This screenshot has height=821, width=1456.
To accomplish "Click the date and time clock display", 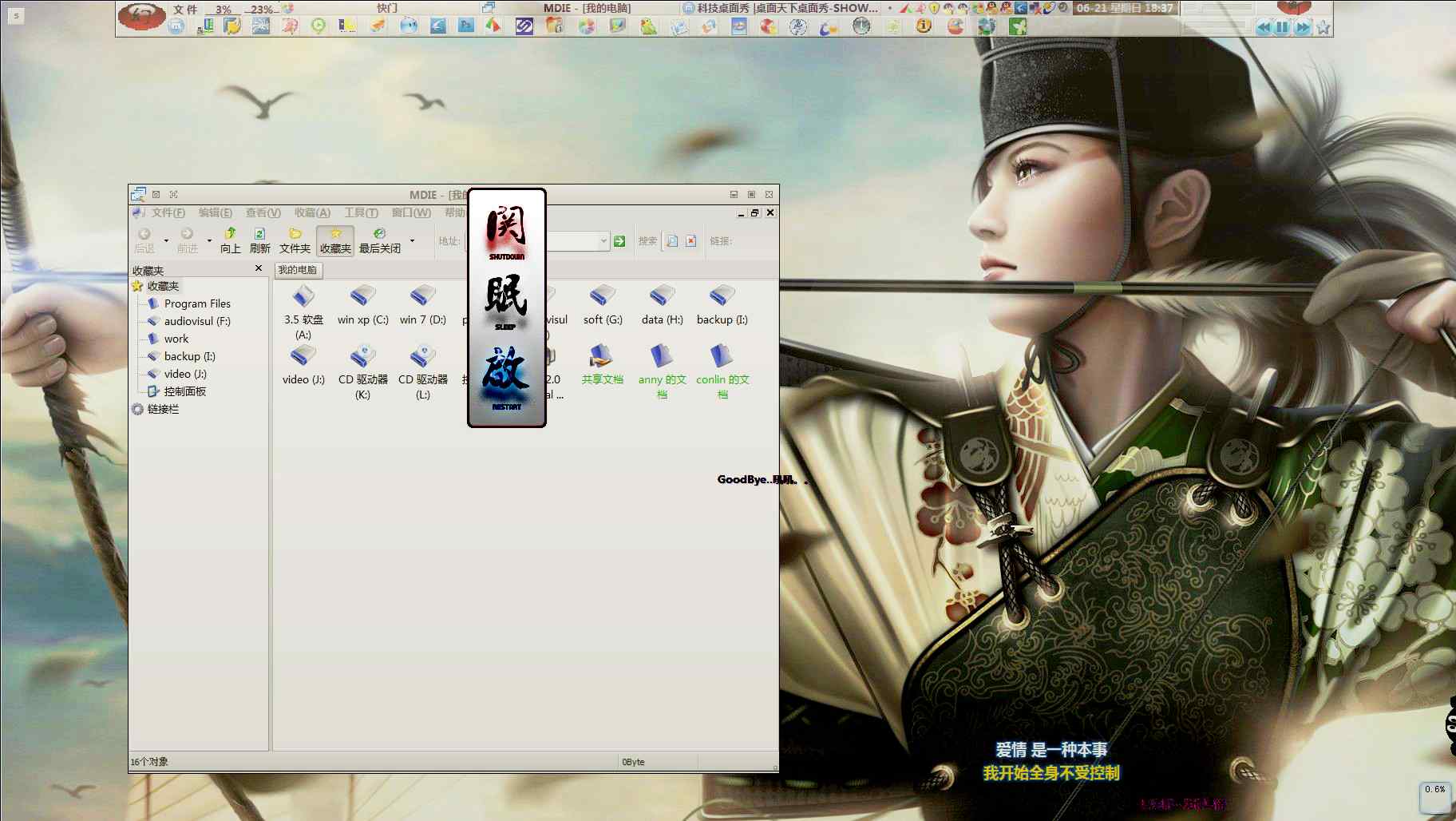I will pos(1124,8).
